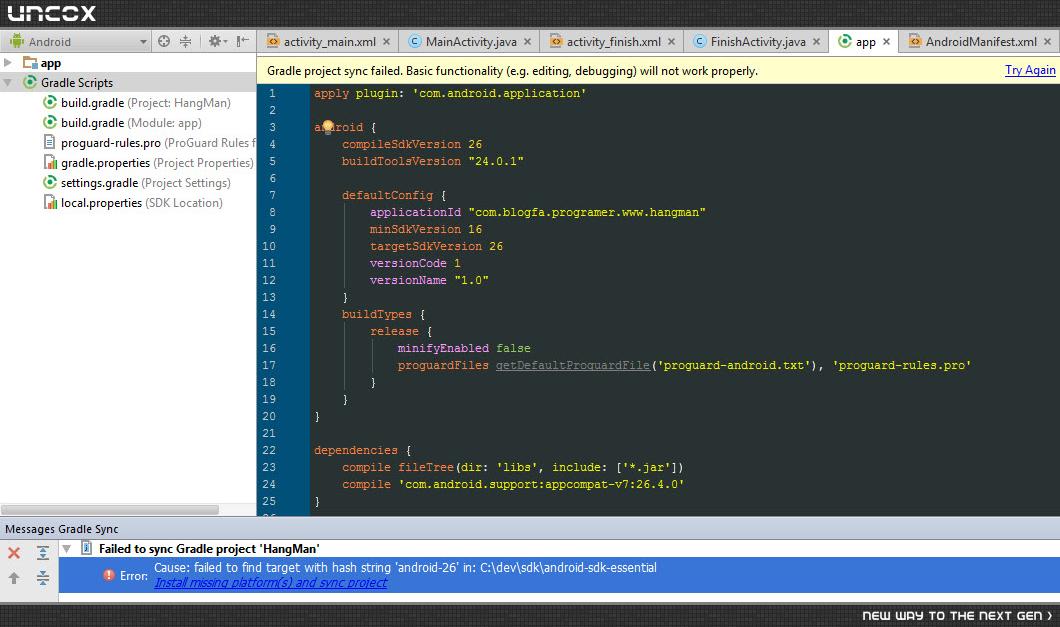The height and width of the screenshot is (627, 1060).
Task: Click Messages Gradle Sync panel title
Action: tap(62, 529)
